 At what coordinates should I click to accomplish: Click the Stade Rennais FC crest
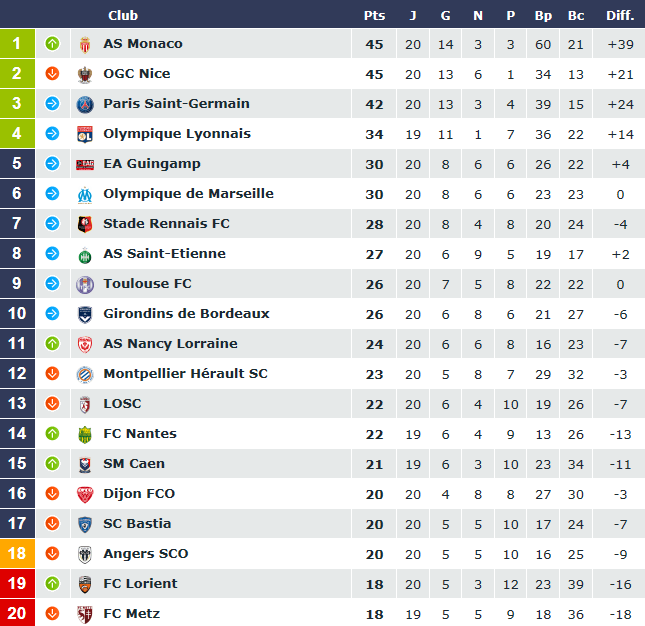click(x=85, y=225)
